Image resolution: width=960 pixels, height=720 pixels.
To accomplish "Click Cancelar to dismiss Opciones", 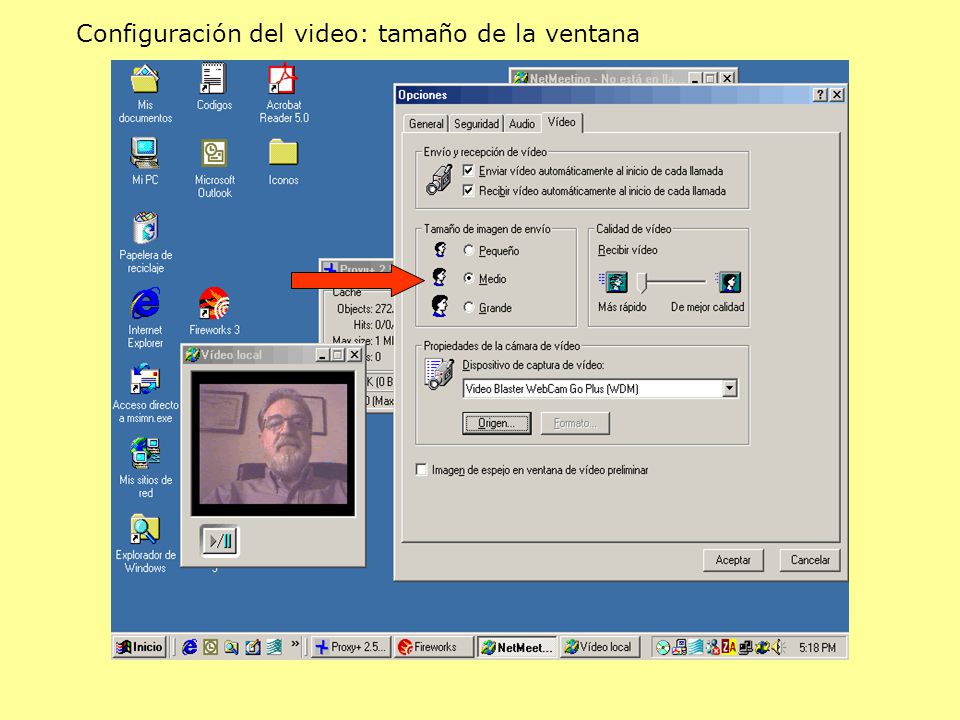I will 810,560.
